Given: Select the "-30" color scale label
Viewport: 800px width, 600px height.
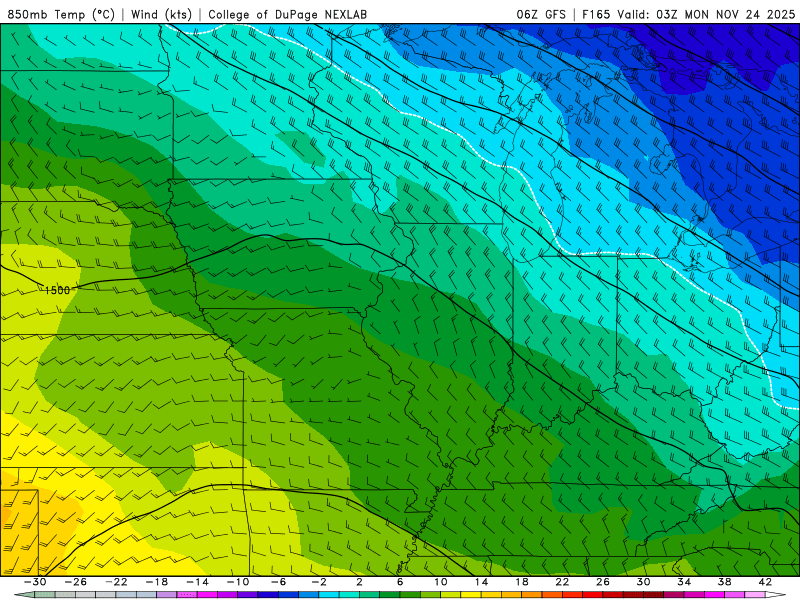Looking at the screenshot, I should tap(35, 582).
